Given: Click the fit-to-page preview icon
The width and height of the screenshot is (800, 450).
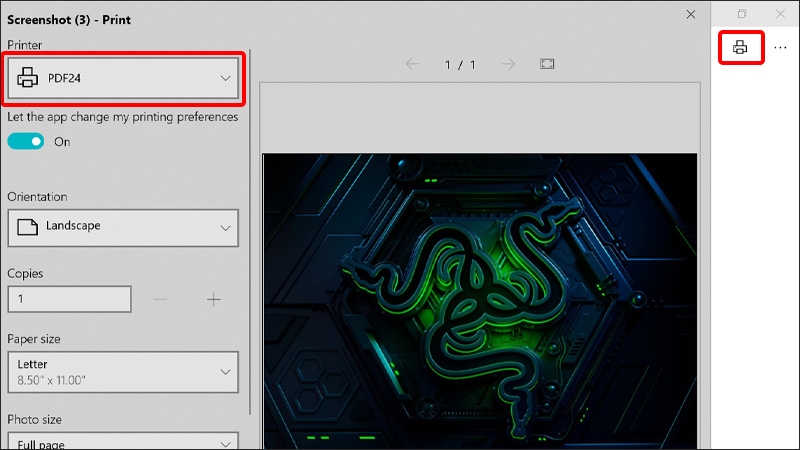Looking at the screenshot, I should [x=547, y=64].
